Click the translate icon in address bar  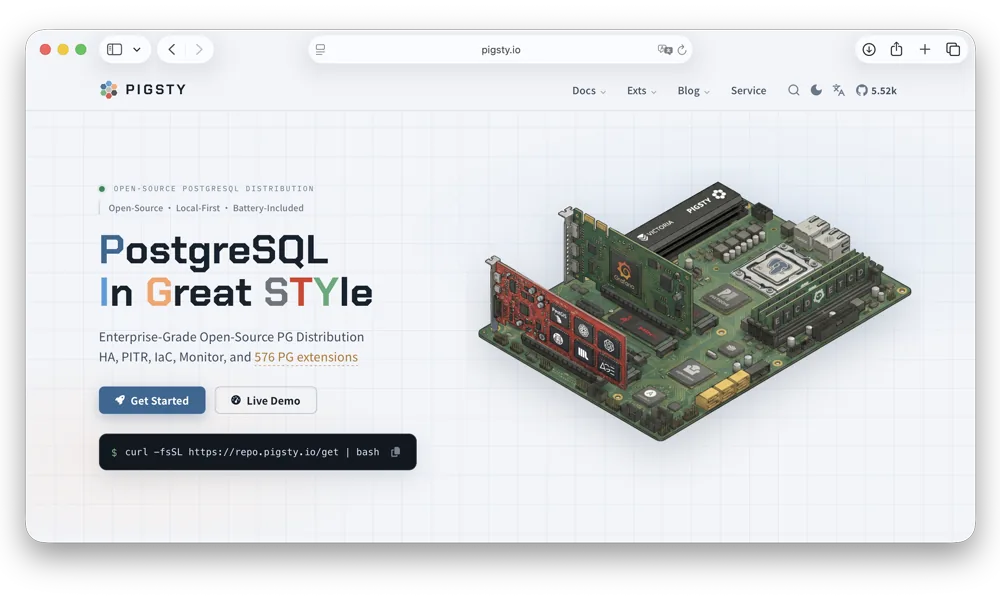(665, 49)
